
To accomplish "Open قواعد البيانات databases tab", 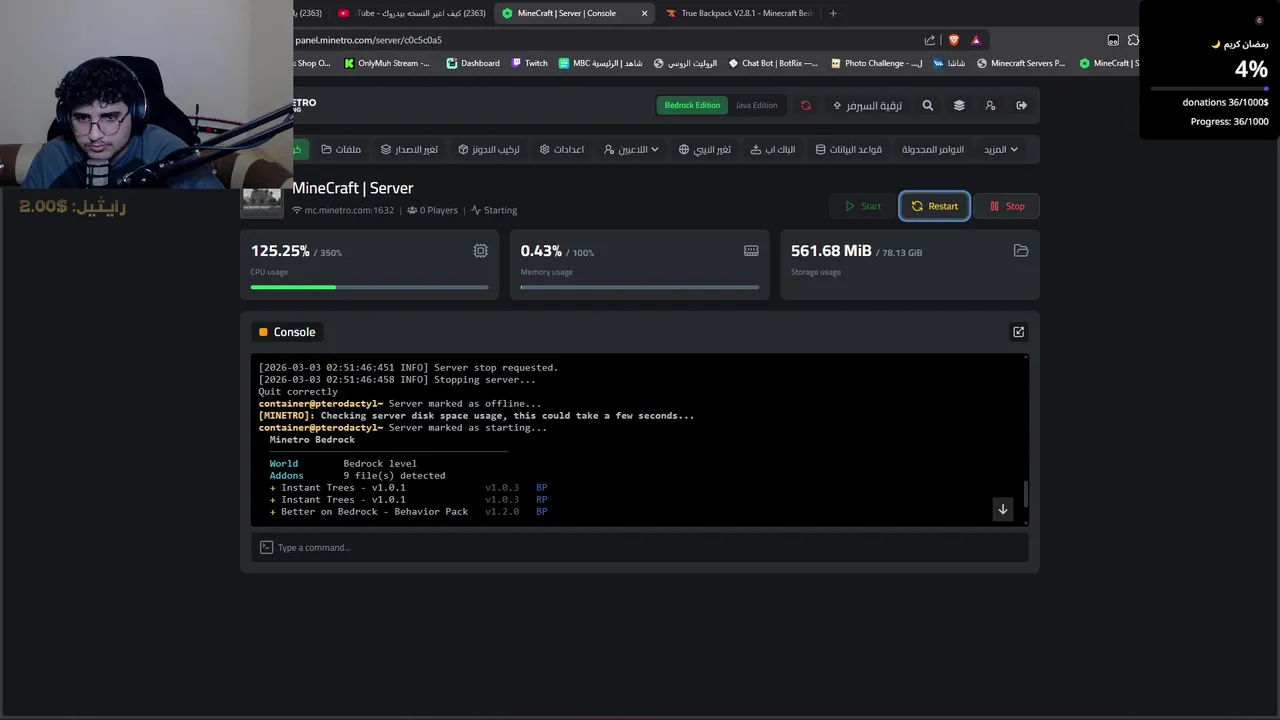I will [849, 149].
